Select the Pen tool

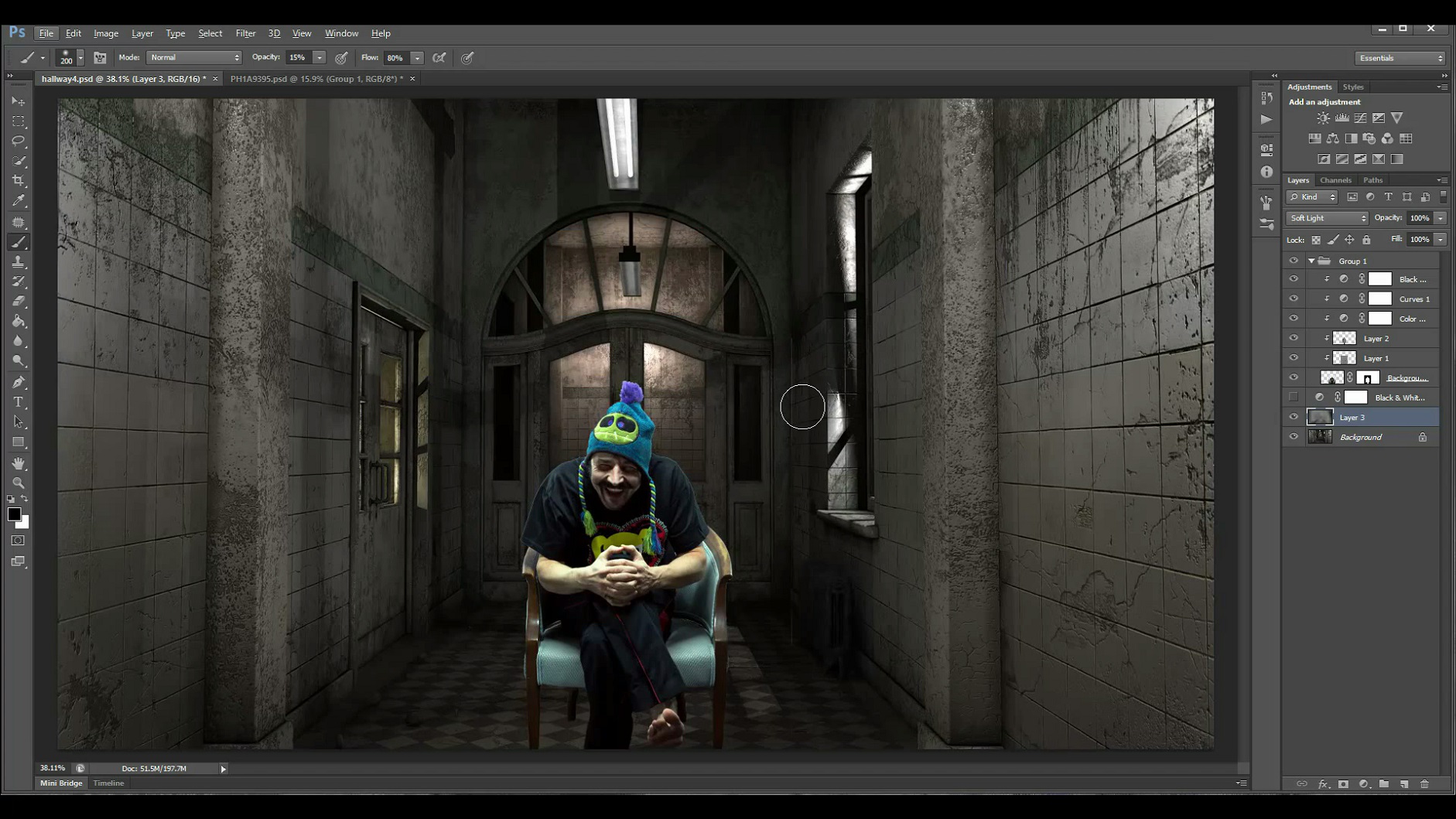[19, 382]
